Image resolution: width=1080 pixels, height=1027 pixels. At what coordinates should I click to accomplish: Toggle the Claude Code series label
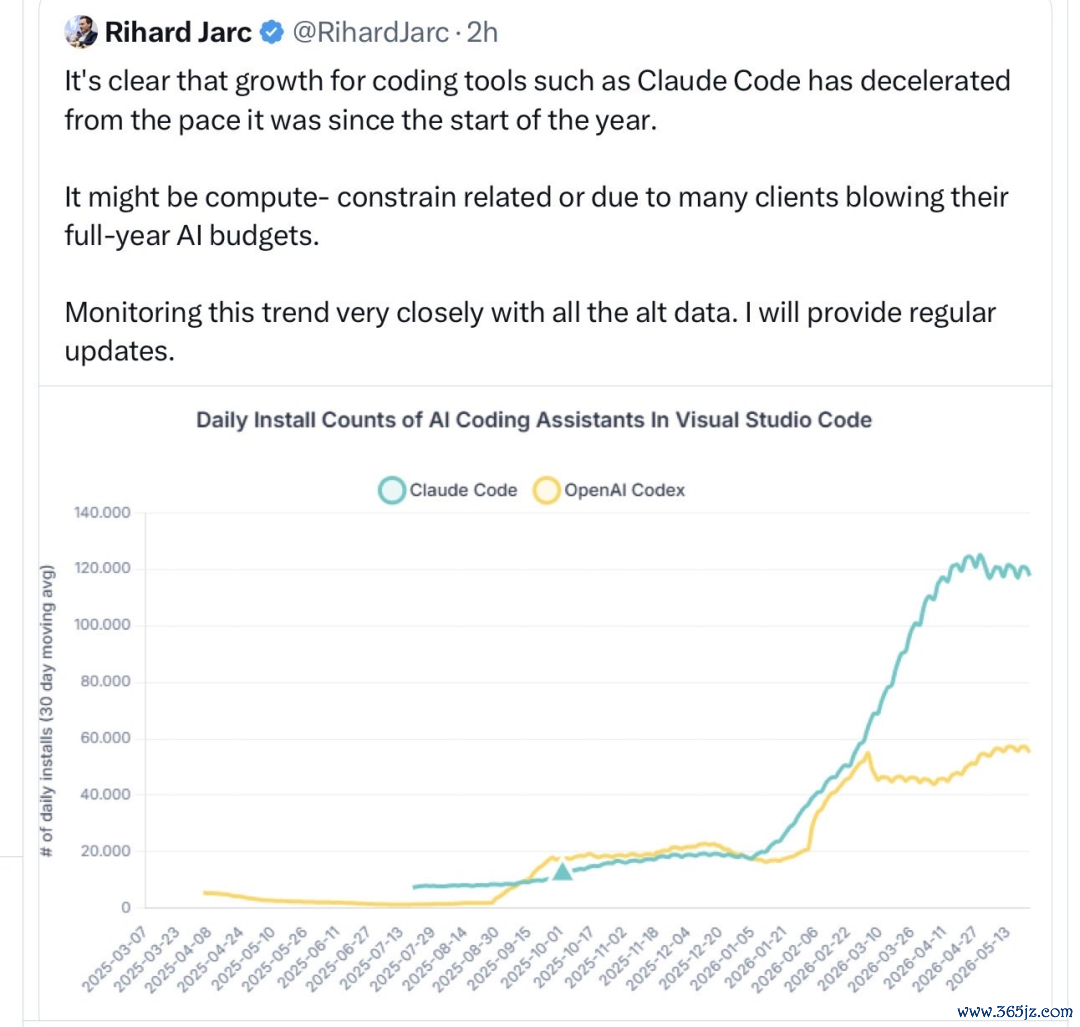[463, 490]
